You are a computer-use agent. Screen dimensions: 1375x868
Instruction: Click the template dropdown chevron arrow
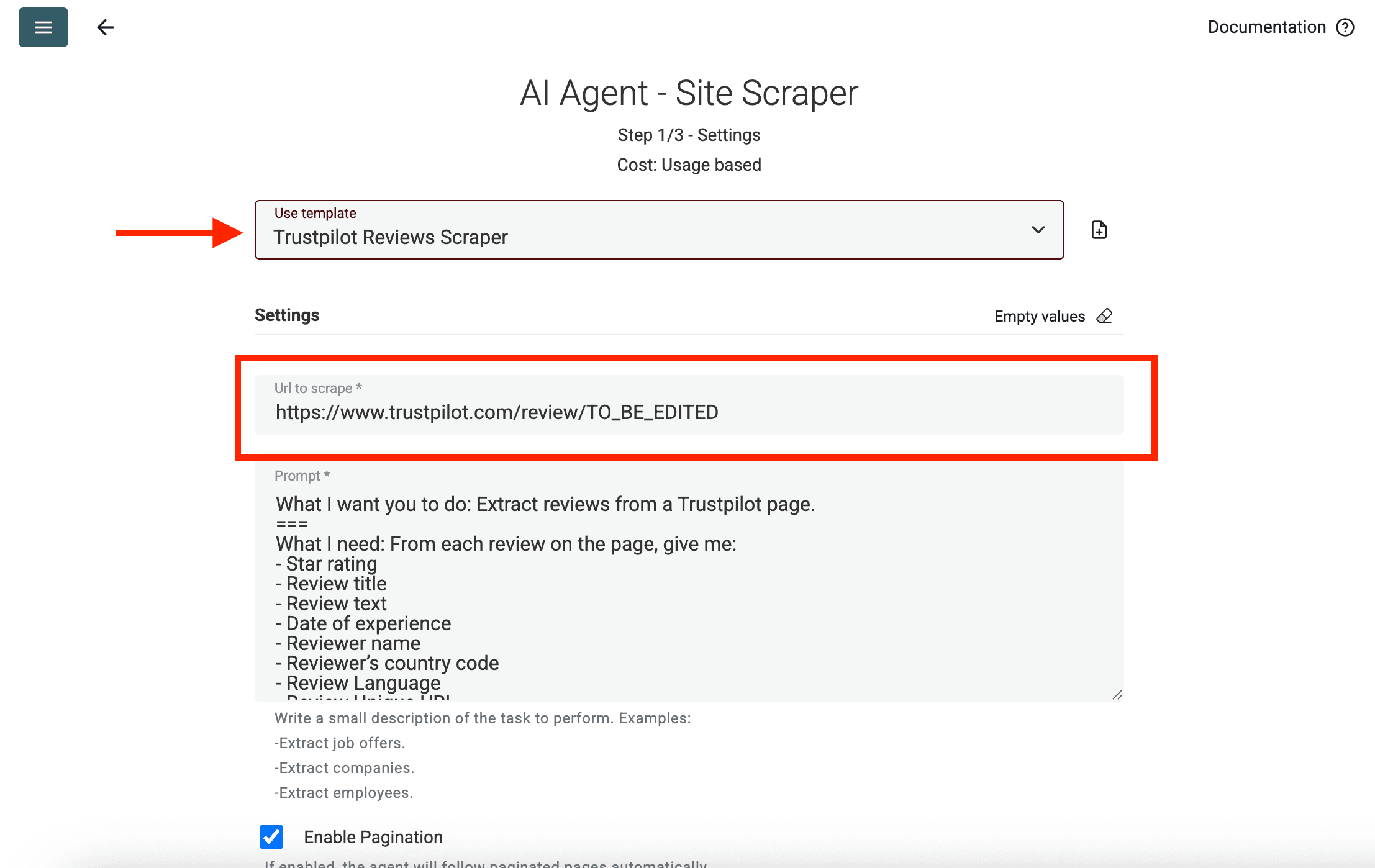pos(1039,230)
